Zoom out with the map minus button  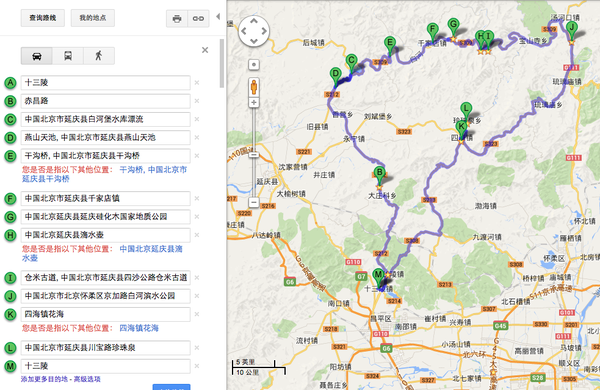[x=254, y=202]
